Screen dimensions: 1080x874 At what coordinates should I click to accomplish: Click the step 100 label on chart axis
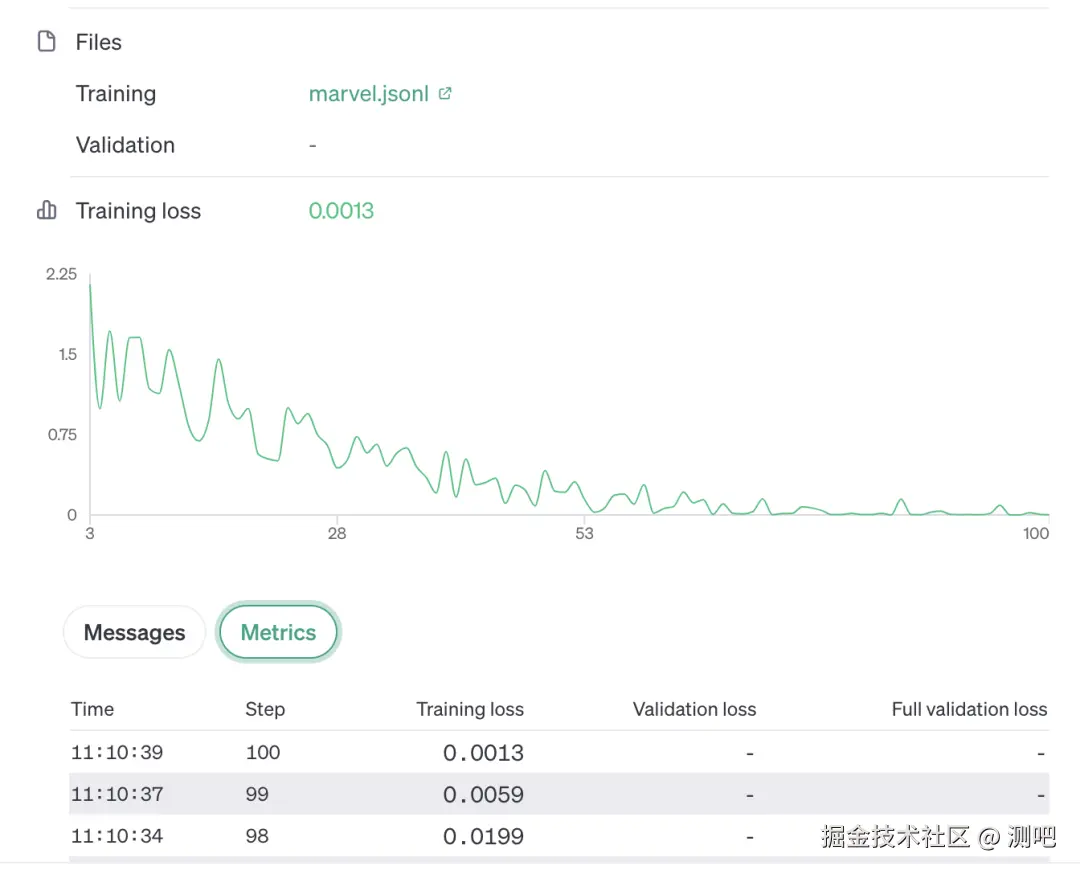click(1036, 533)
